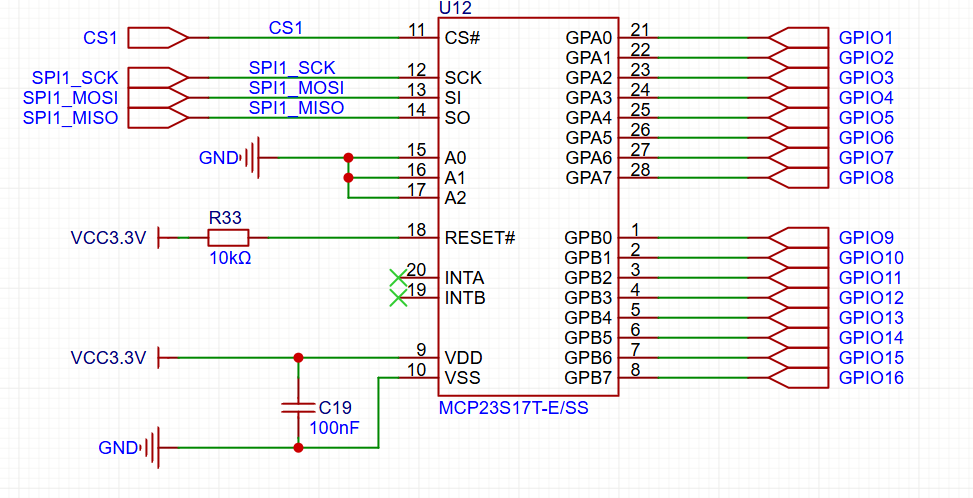Viewport: 973px width, 498px height.
Task: Click the GPIO12 port label
Action: pos(871,298)
